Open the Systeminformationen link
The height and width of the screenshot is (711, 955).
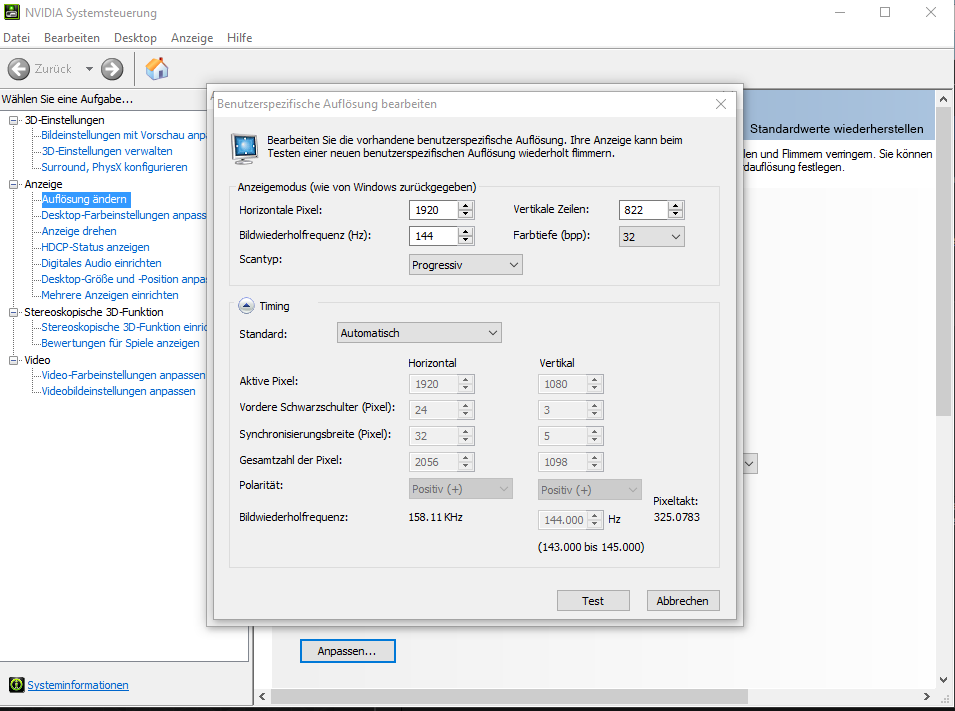tap(78, 685)
